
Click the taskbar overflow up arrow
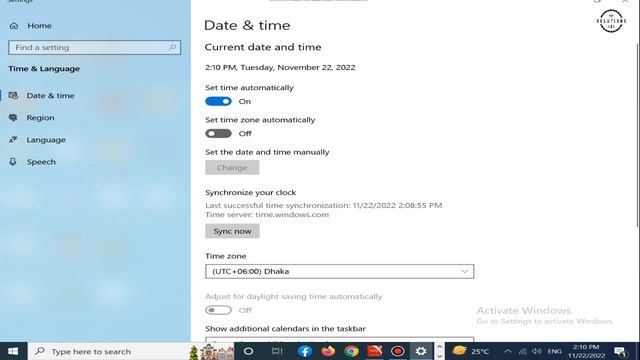pos(439,347)
